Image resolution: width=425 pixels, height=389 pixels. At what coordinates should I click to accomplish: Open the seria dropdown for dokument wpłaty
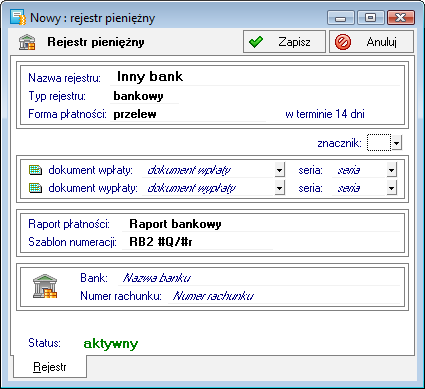click(392, 170)
